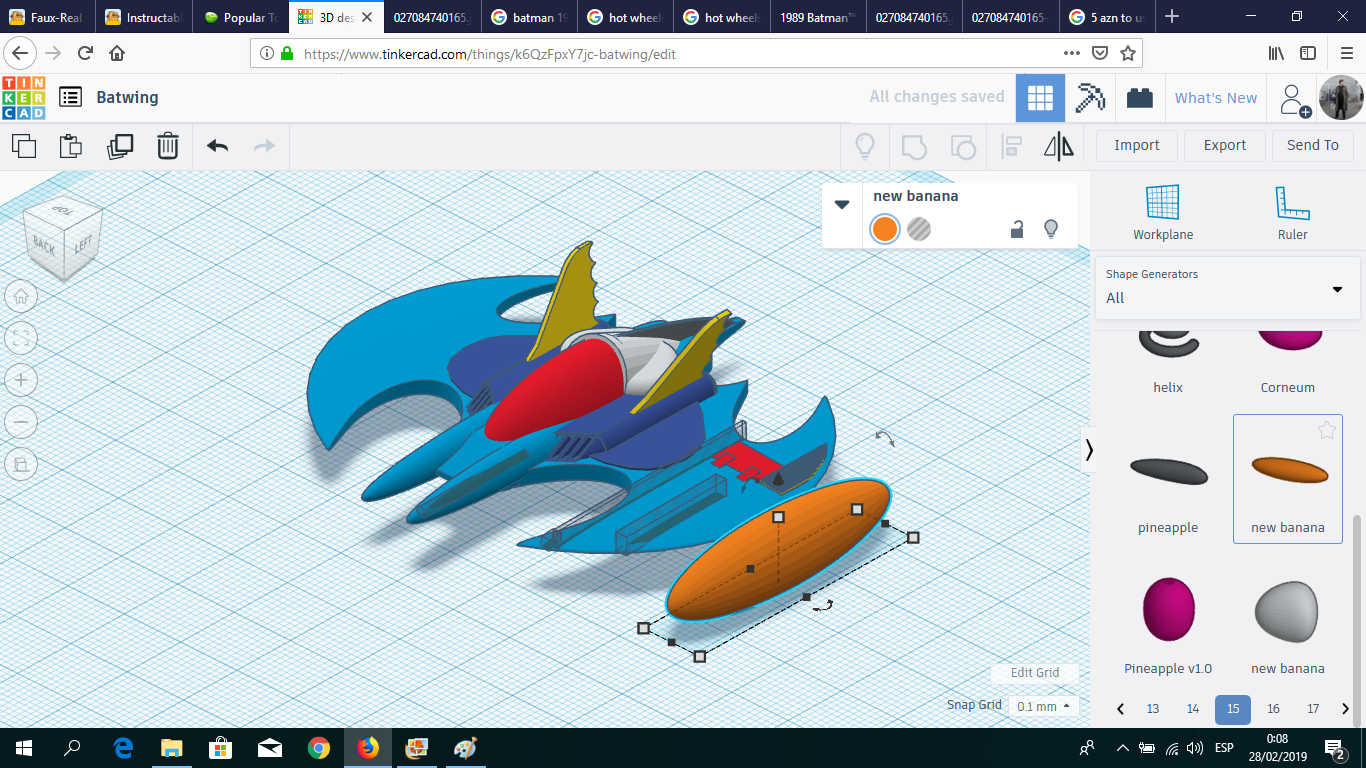Open the Snap Grid value dropdown
Screen dimensions: 1366x768
coord(1041,705)
